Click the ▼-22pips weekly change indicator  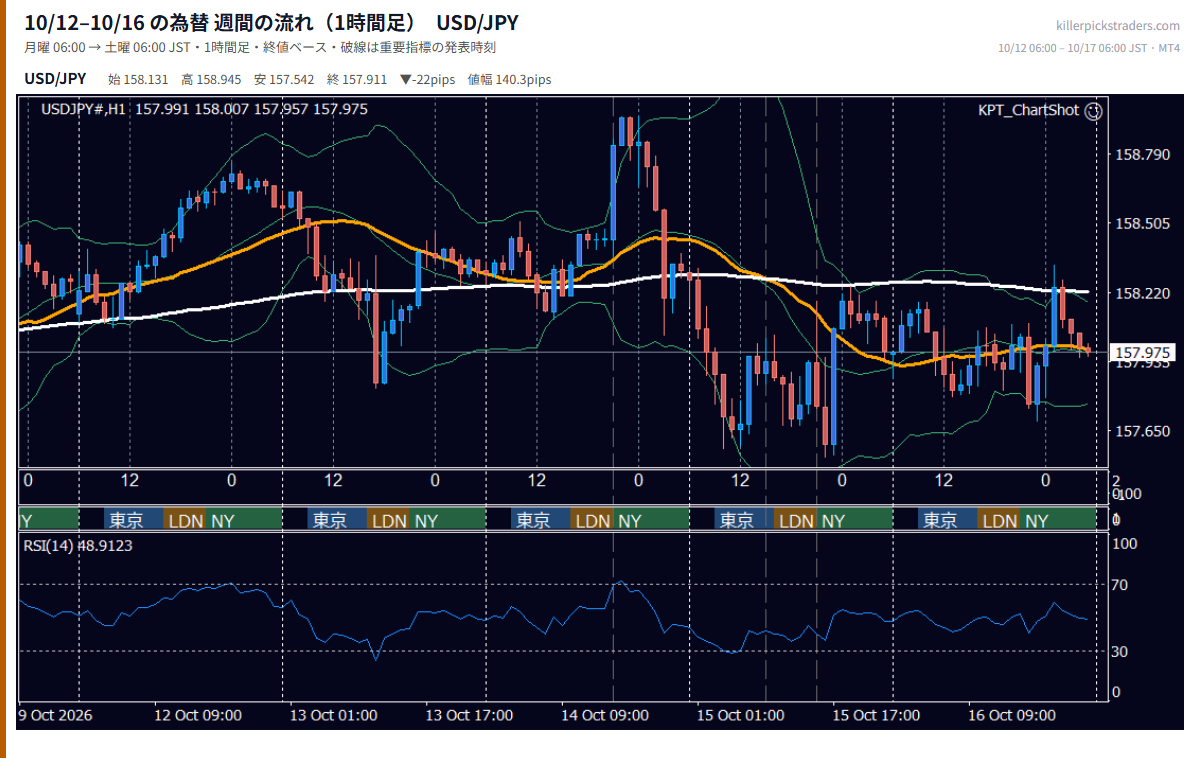click(427, 79)
